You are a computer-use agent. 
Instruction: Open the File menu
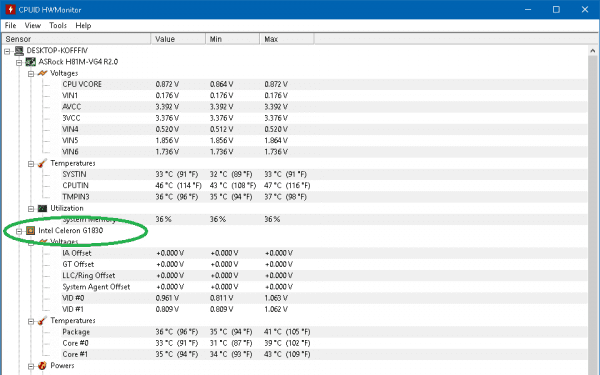pyautogui.click(x=10, y=25)
